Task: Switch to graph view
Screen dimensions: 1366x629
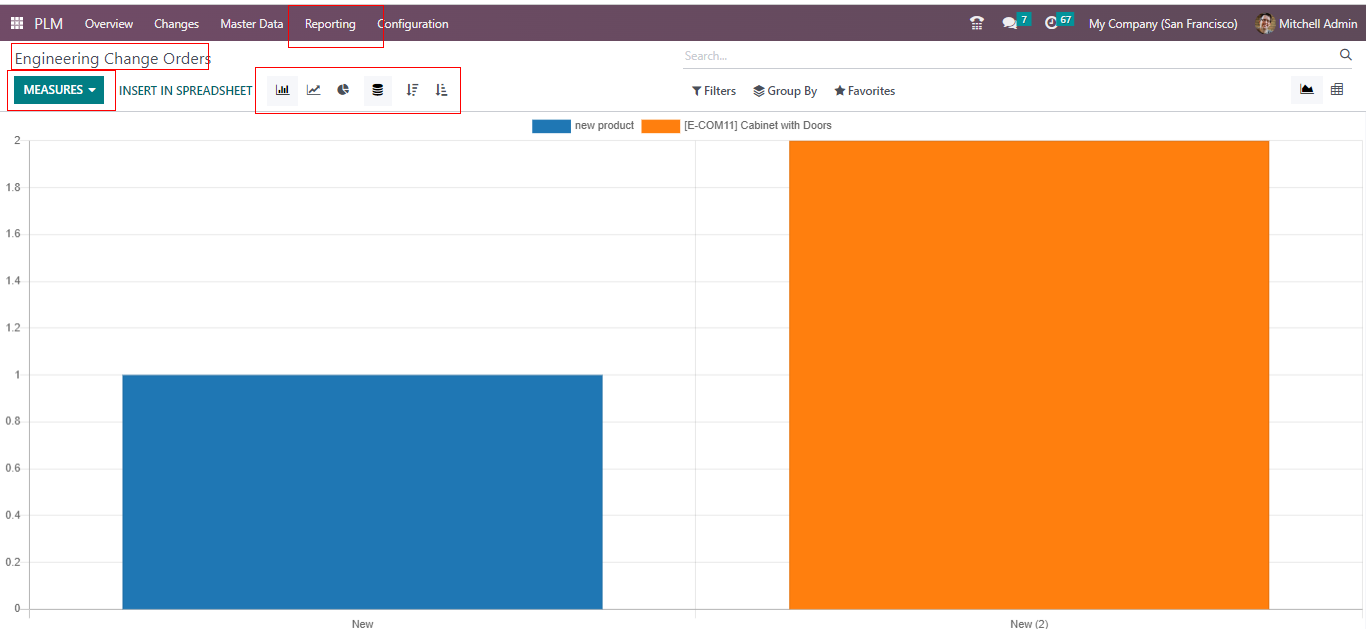Action: (1306, 90)
